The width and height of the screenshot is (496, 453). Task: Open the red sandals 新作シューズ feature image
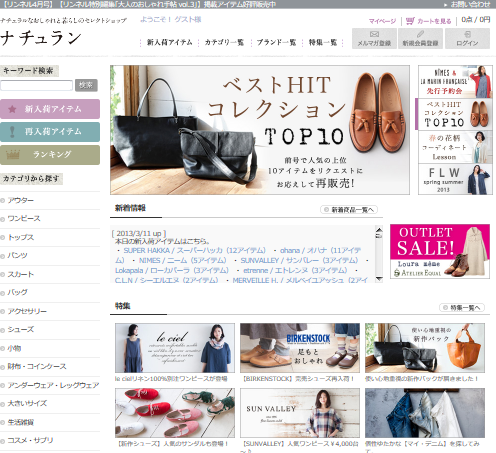pos(175,413)
